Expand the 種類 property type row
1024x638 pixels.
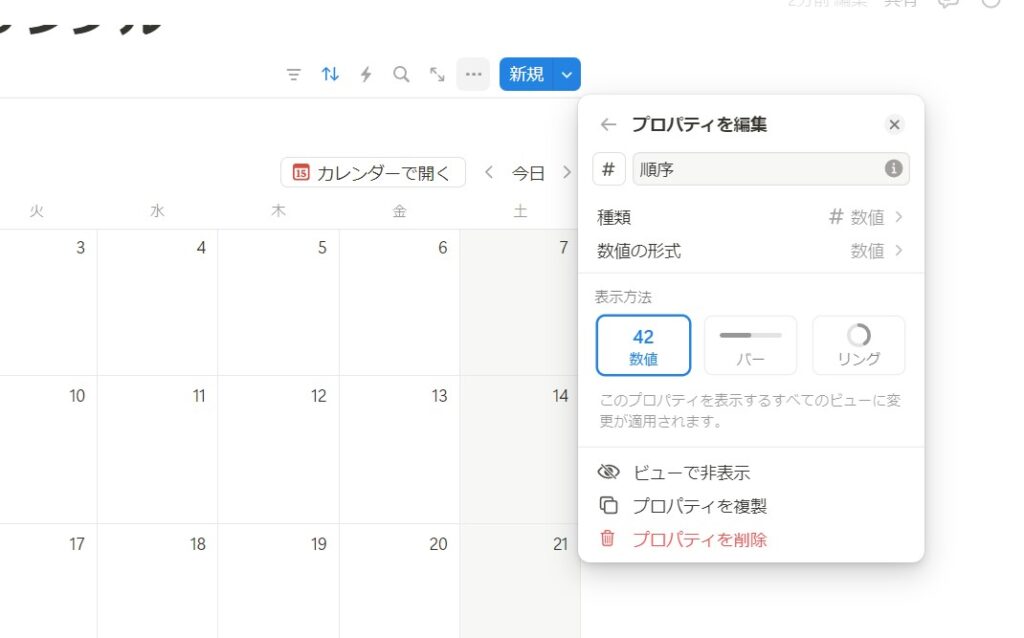(x=750, y=217)
